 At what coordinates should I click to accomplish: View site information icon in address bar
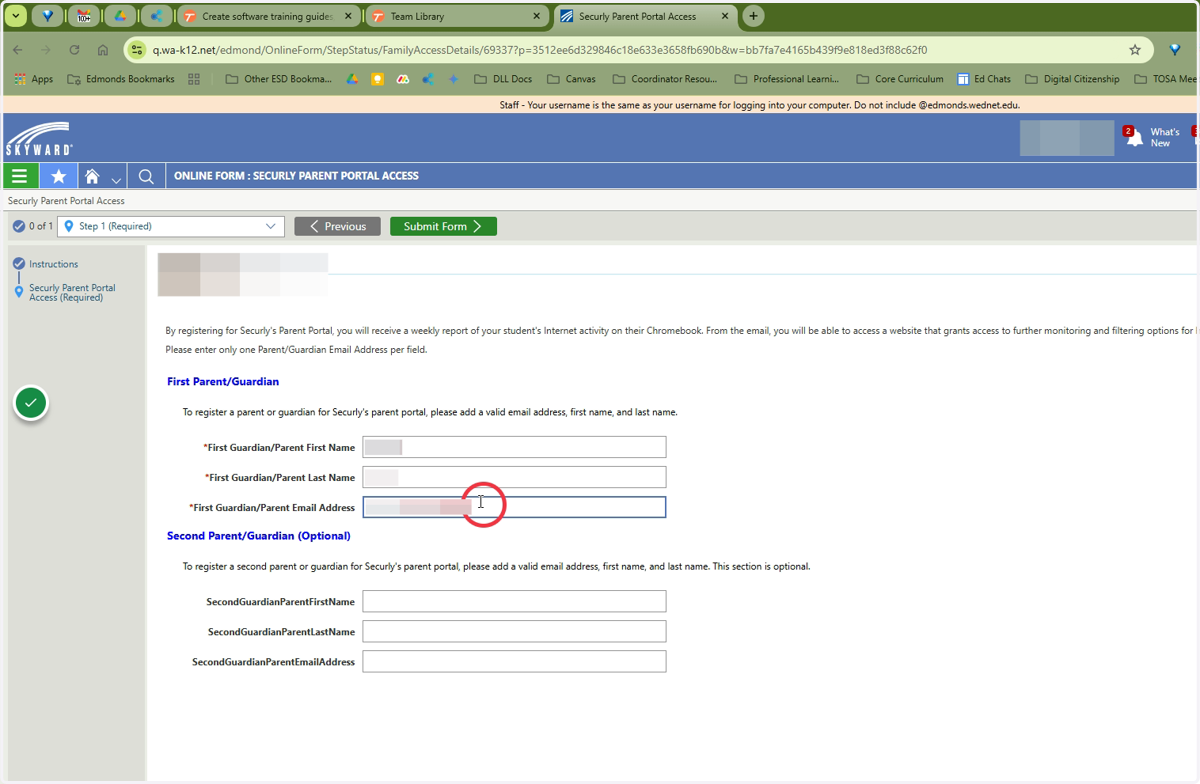[137, 50]
